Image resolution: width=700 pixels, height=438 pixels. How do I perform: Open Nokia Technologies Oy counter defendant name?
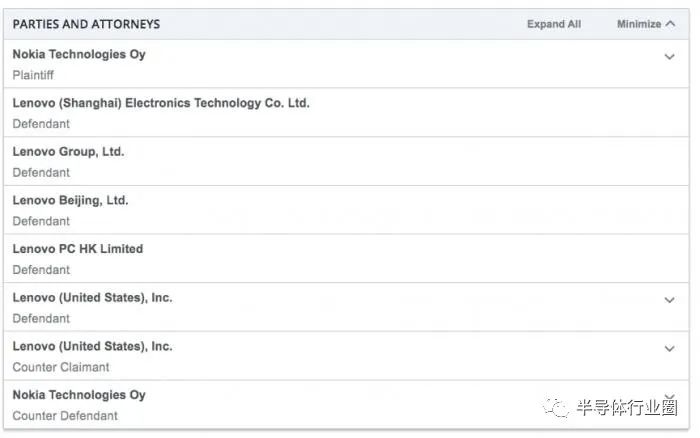[79, 395]
